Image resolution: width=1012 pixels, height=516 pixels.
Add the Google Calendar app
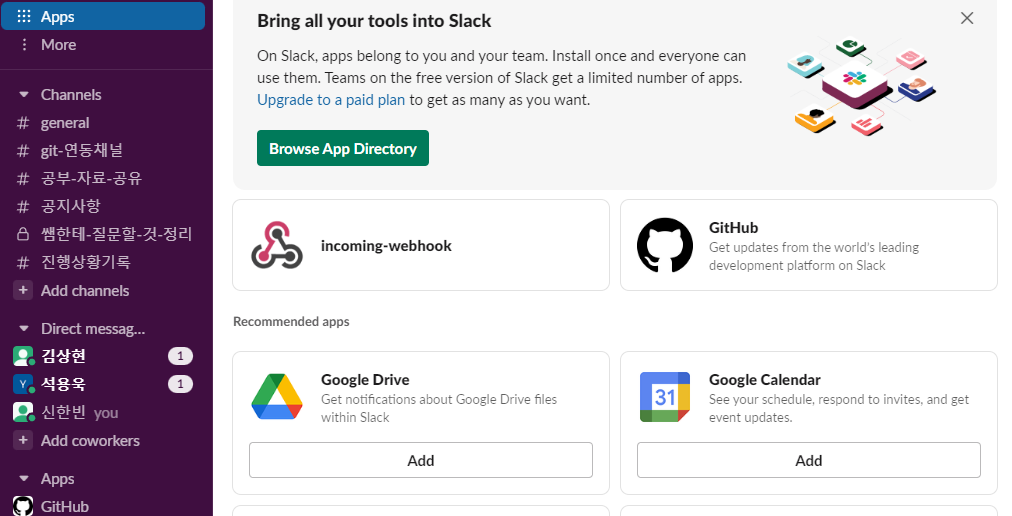click(809, 460)
